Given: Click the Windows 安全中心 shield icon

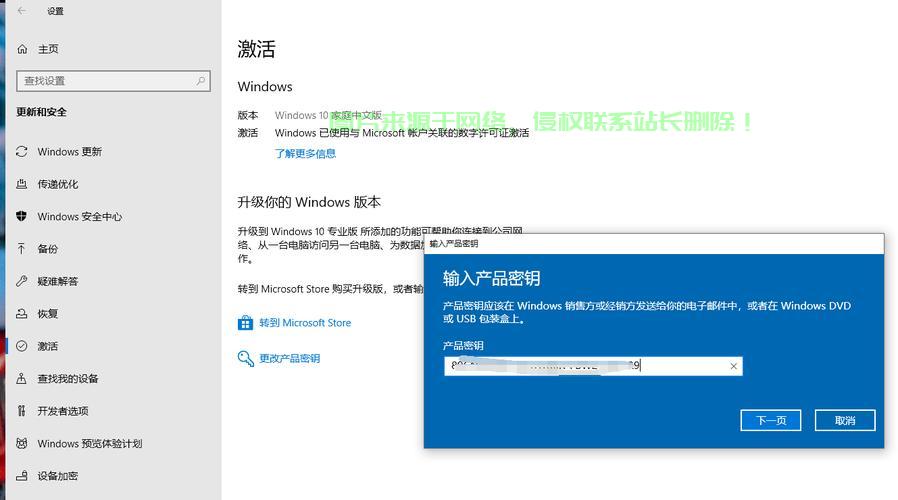Looking at the screenshot, I should [x=22, y=216].
